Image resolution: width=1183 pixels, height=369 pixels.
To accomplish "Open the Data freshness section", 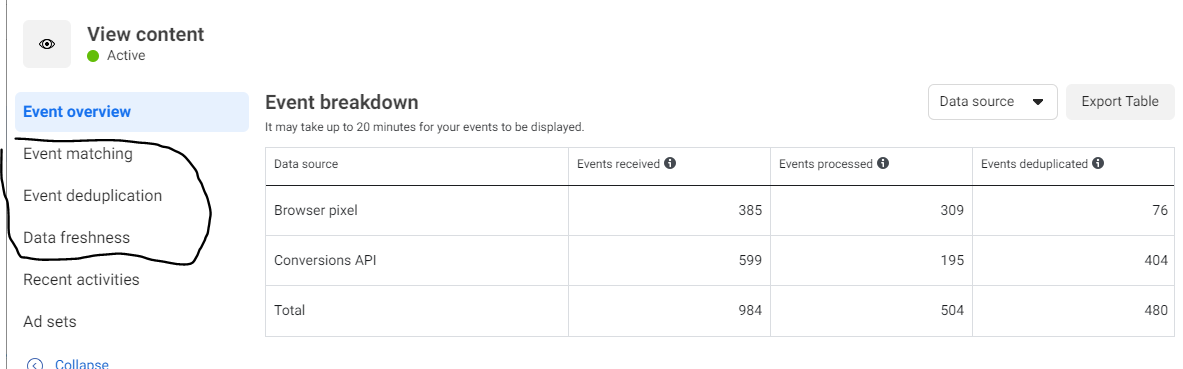I will 77,238.
